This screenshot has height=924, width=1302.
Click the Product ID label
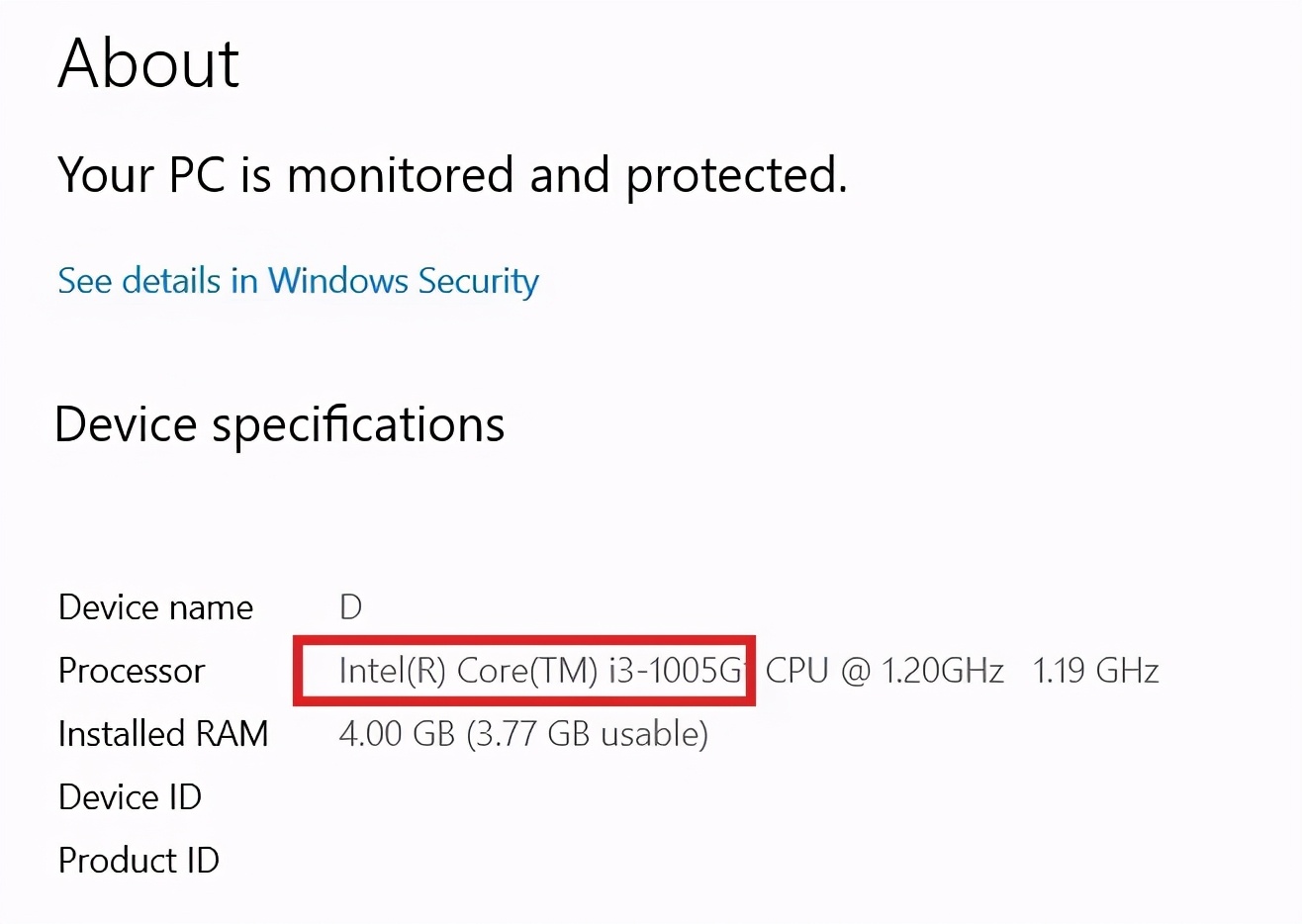(x=138, y=861)
